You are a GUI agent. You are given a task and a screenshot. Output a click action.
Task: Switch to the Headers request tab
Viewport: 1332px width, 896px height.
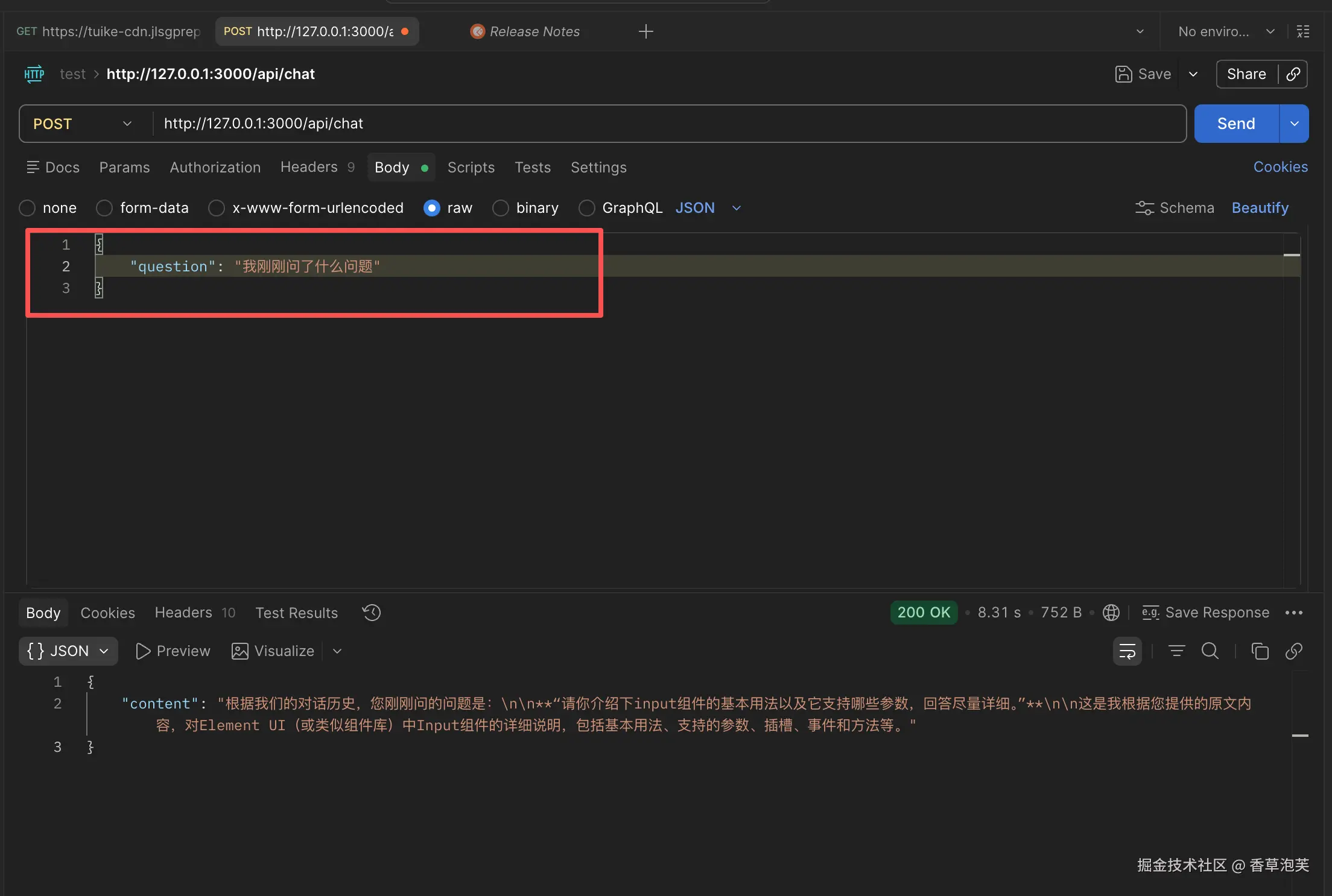click(x=309, y=167)
